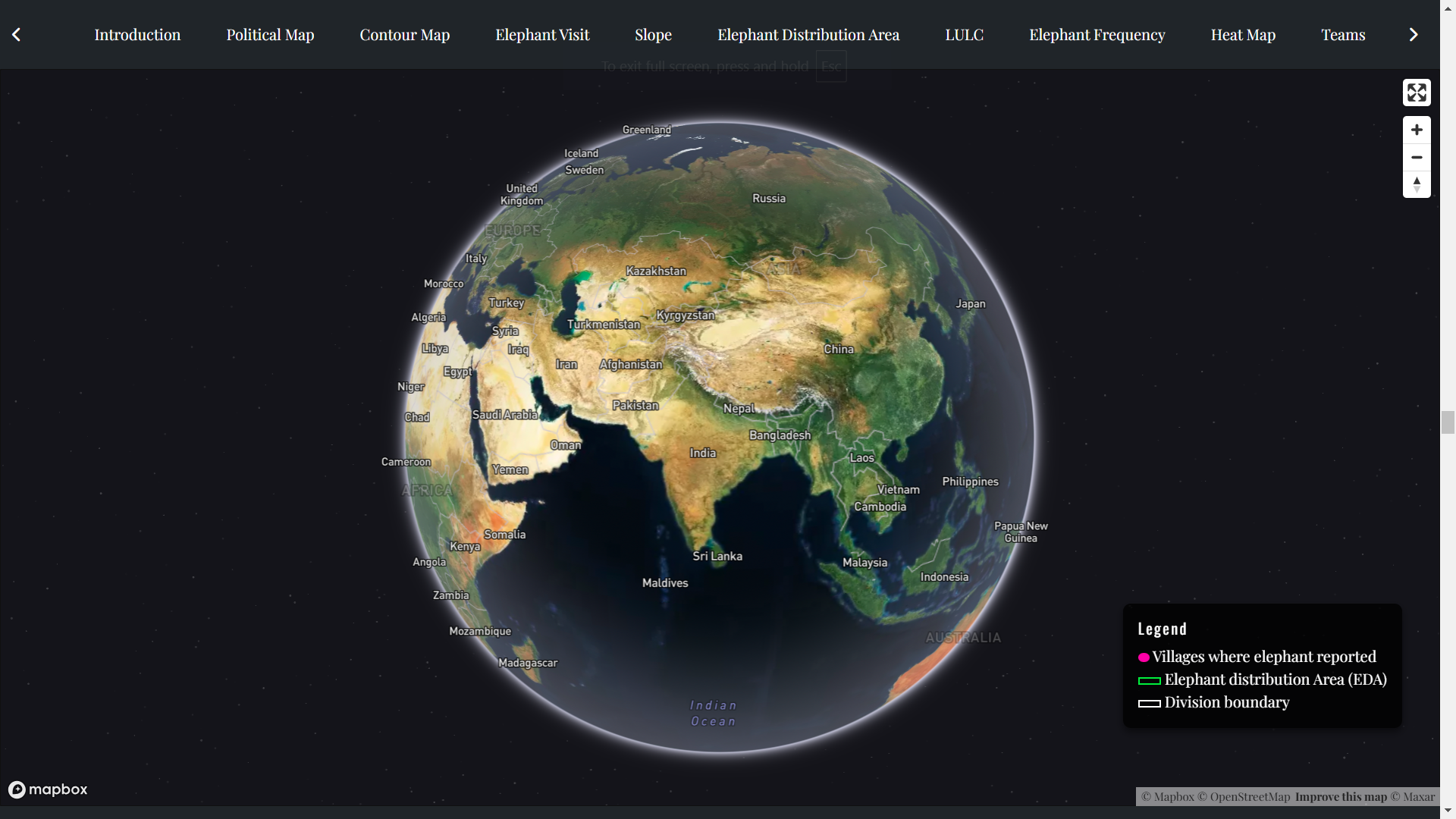Viewport: 1456px width, 819px height.
Task: Switch to the Elephant Frequency tab
Action: 1097,35
